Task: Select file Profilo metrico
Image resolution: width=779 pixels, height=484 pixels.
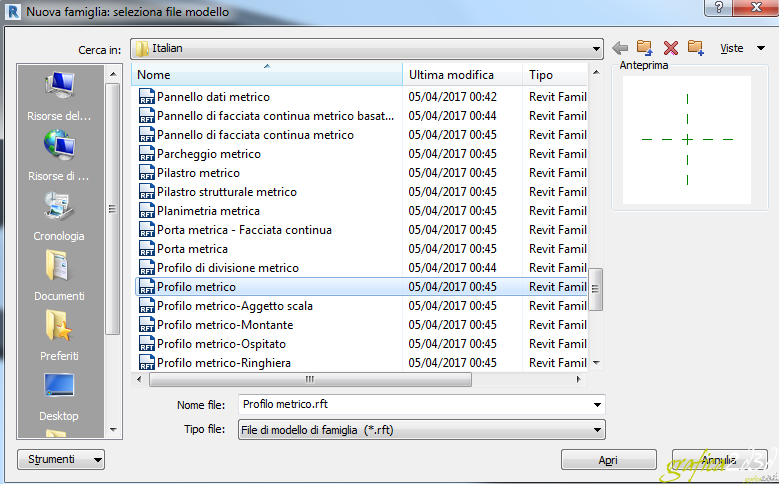Action: [196, 287]
